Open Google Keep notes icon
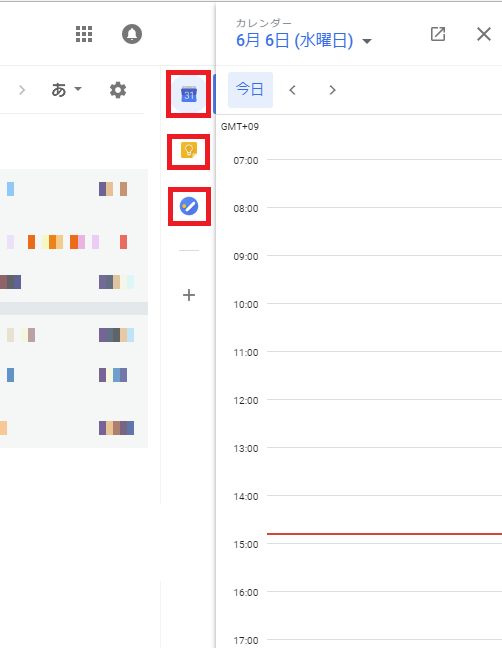The width and height of the screenshot is (502, 648). pyautogui.click(x=189, y=150)
